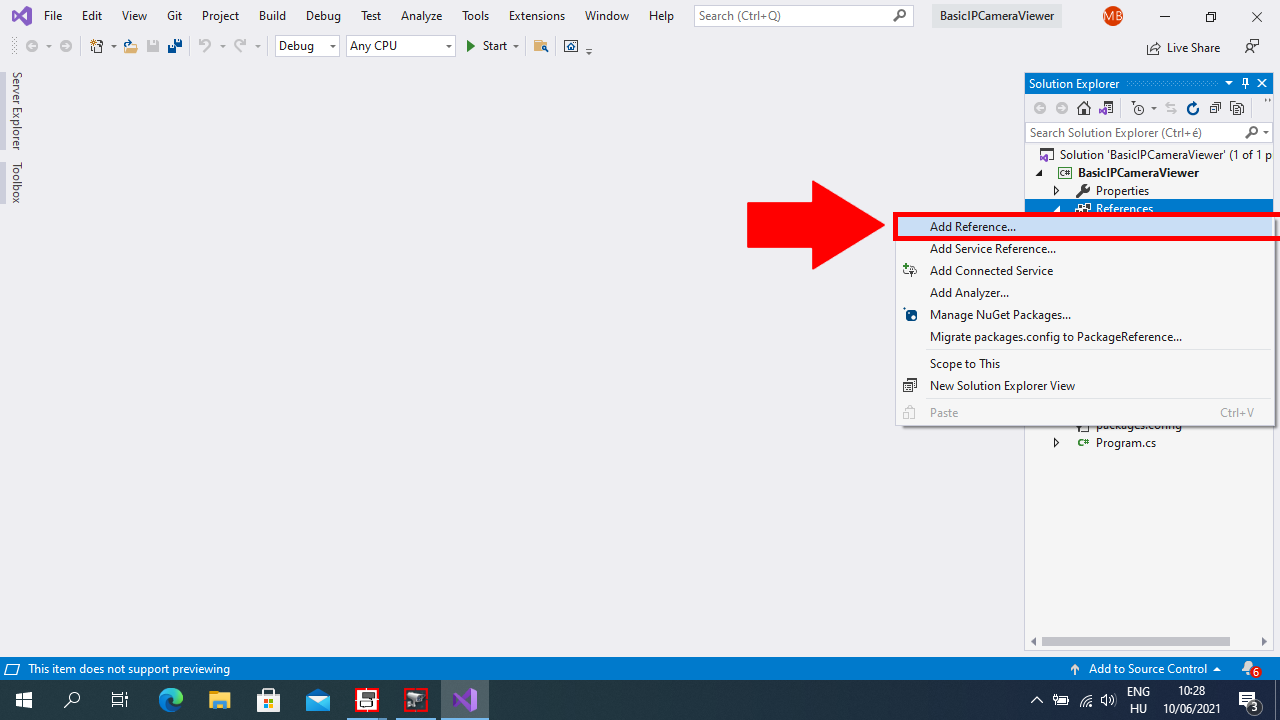Image resolution: width=1280 pixels, height=720 pixels.
Task: Click the notifications bell in status bar
Action: 1250,669
